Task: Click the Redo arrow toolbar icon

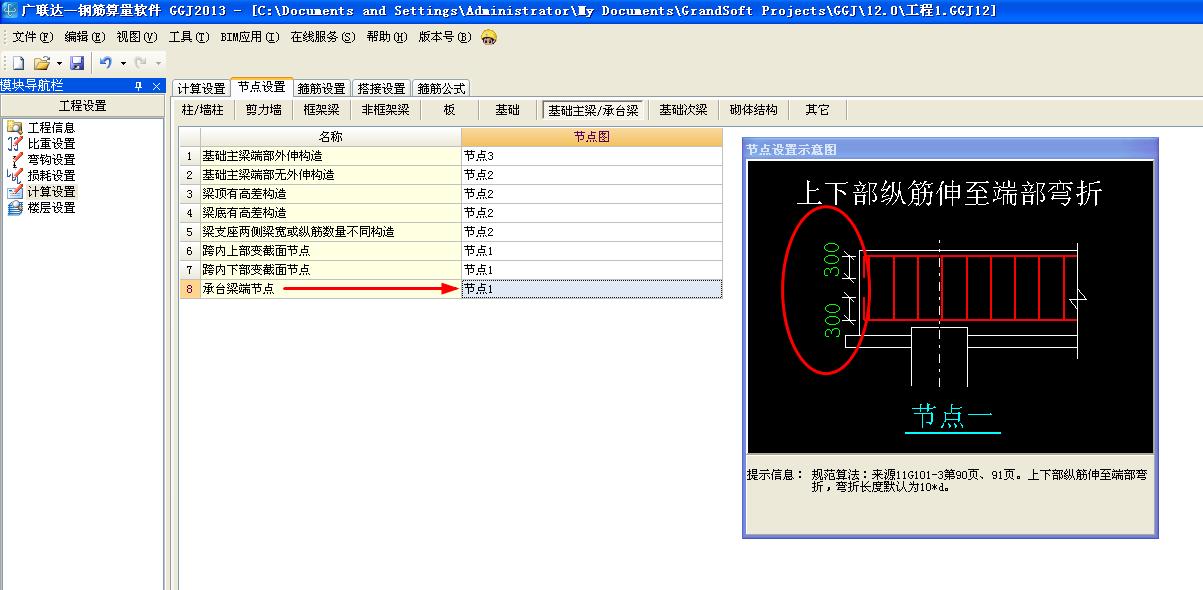Action: tap(141, 62)
